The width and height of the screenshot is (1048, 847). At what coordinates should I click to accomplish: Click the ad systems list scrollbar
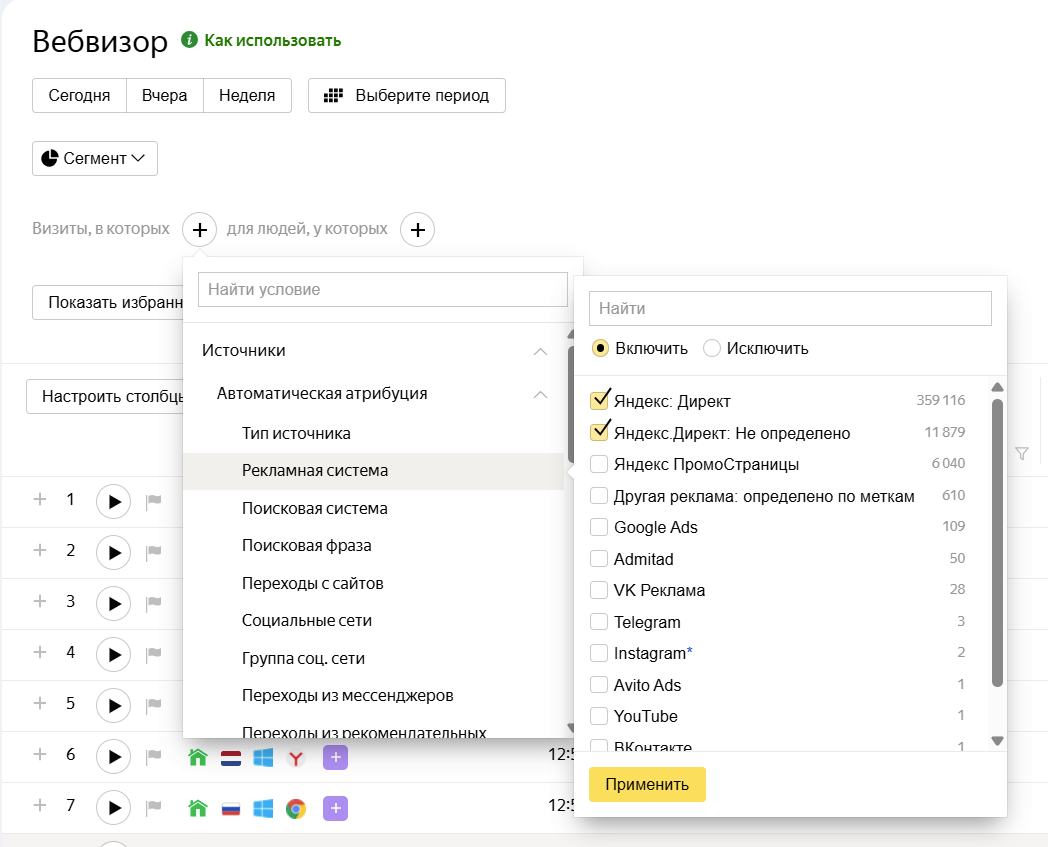point(997,543)
